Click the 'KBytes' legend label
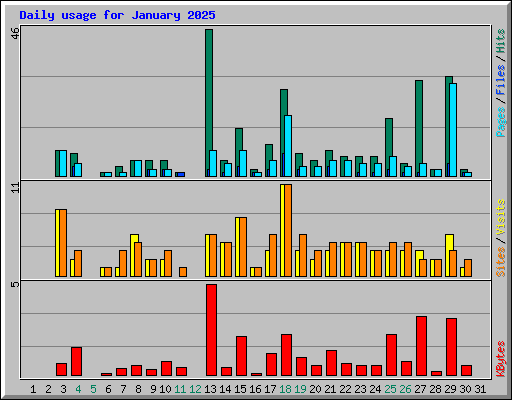This screenshot has width=512, height=400. (500, 359)
